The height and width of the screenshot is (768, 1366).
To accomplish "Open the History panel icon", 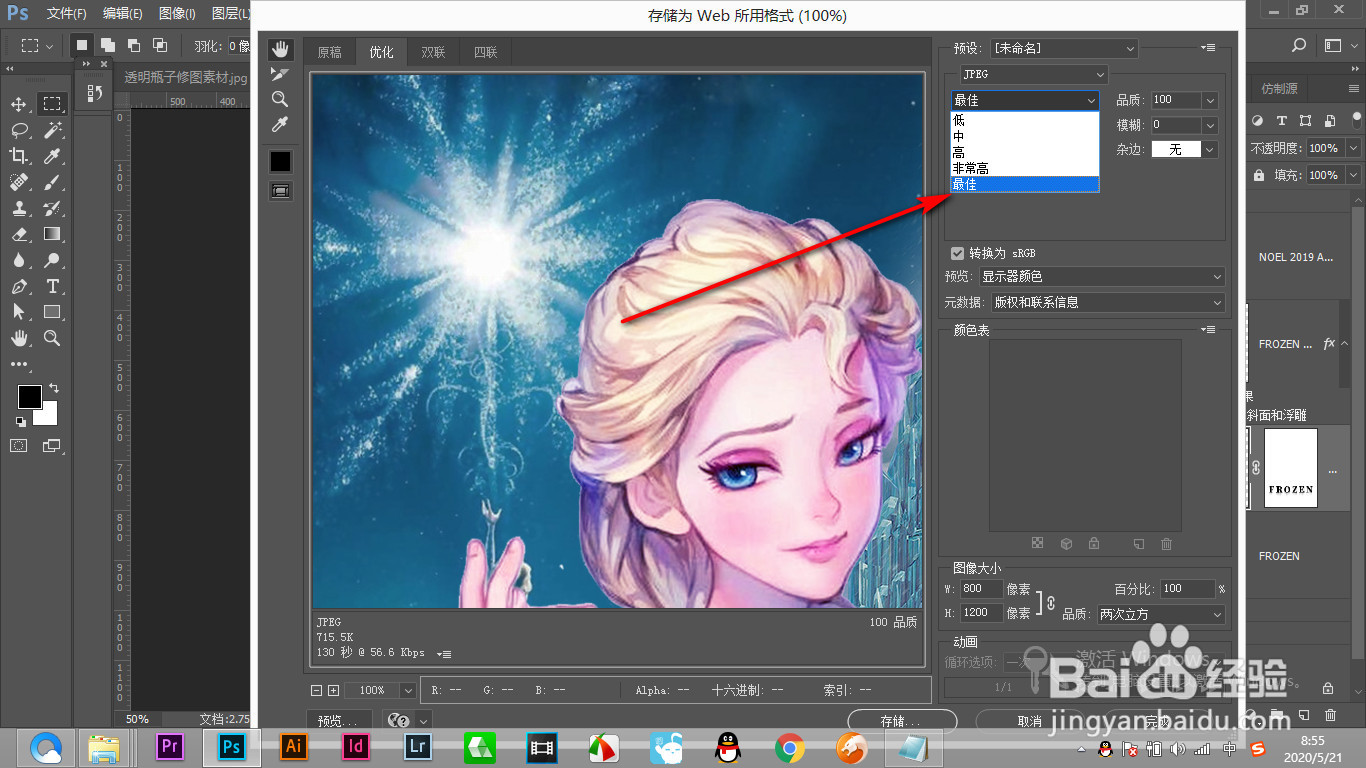I will coord(95,93).
